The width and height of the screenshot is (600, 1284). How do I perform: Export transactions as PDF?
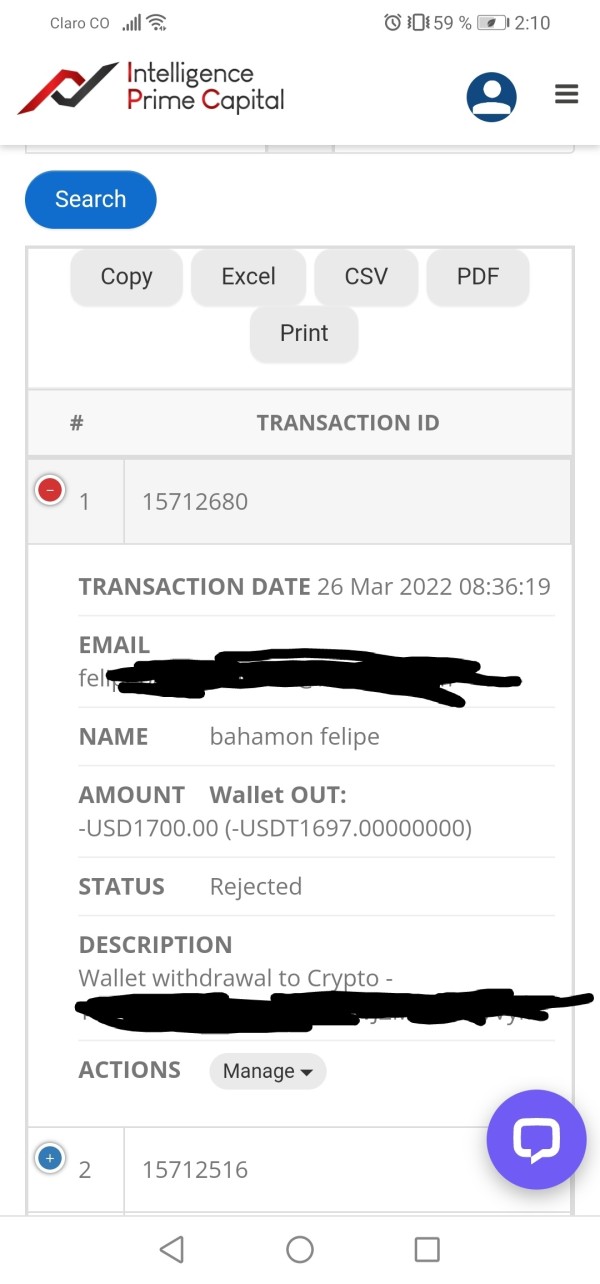click(477, 277)
